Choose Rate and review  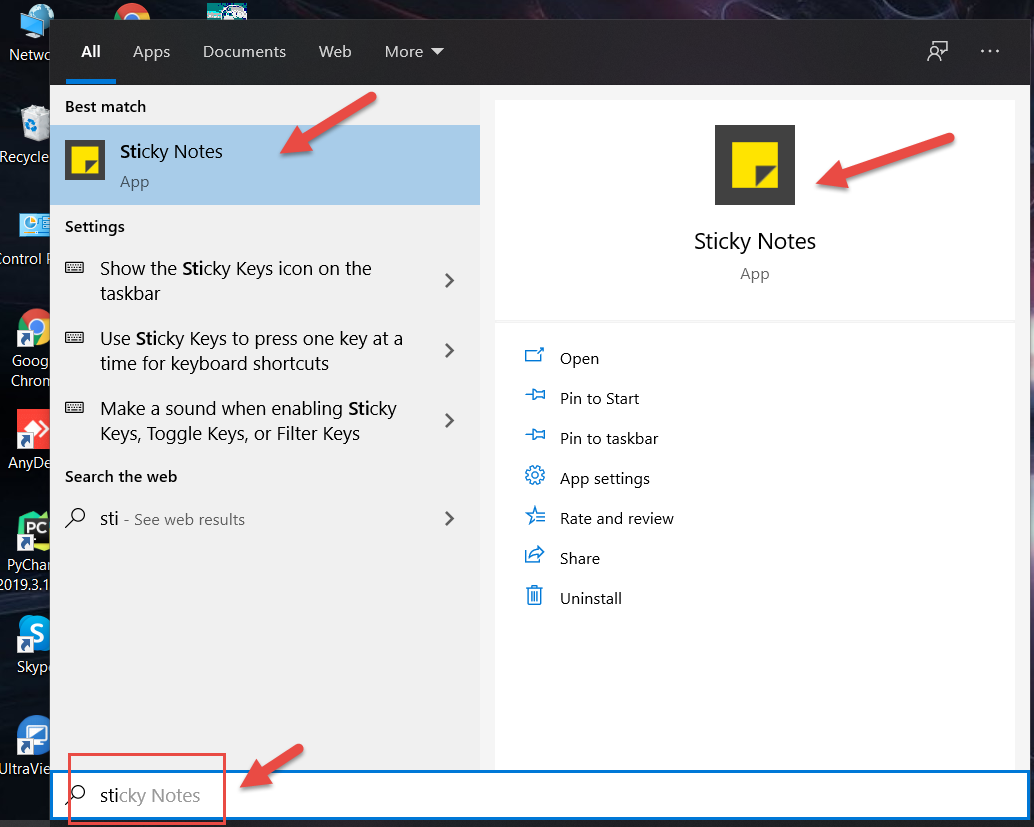click(x=617, y=519)
